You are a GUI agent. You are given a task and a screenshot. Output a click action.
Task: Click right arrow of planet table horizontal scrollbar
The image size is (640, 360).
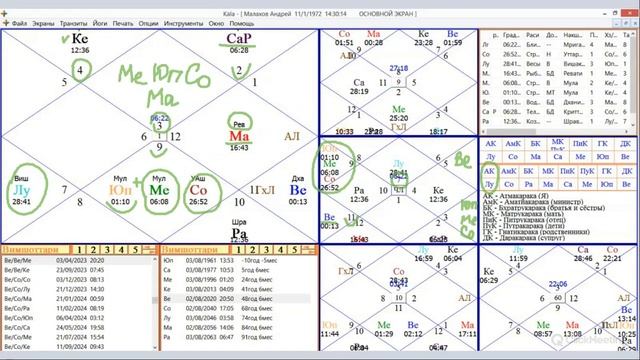point(627,131)
